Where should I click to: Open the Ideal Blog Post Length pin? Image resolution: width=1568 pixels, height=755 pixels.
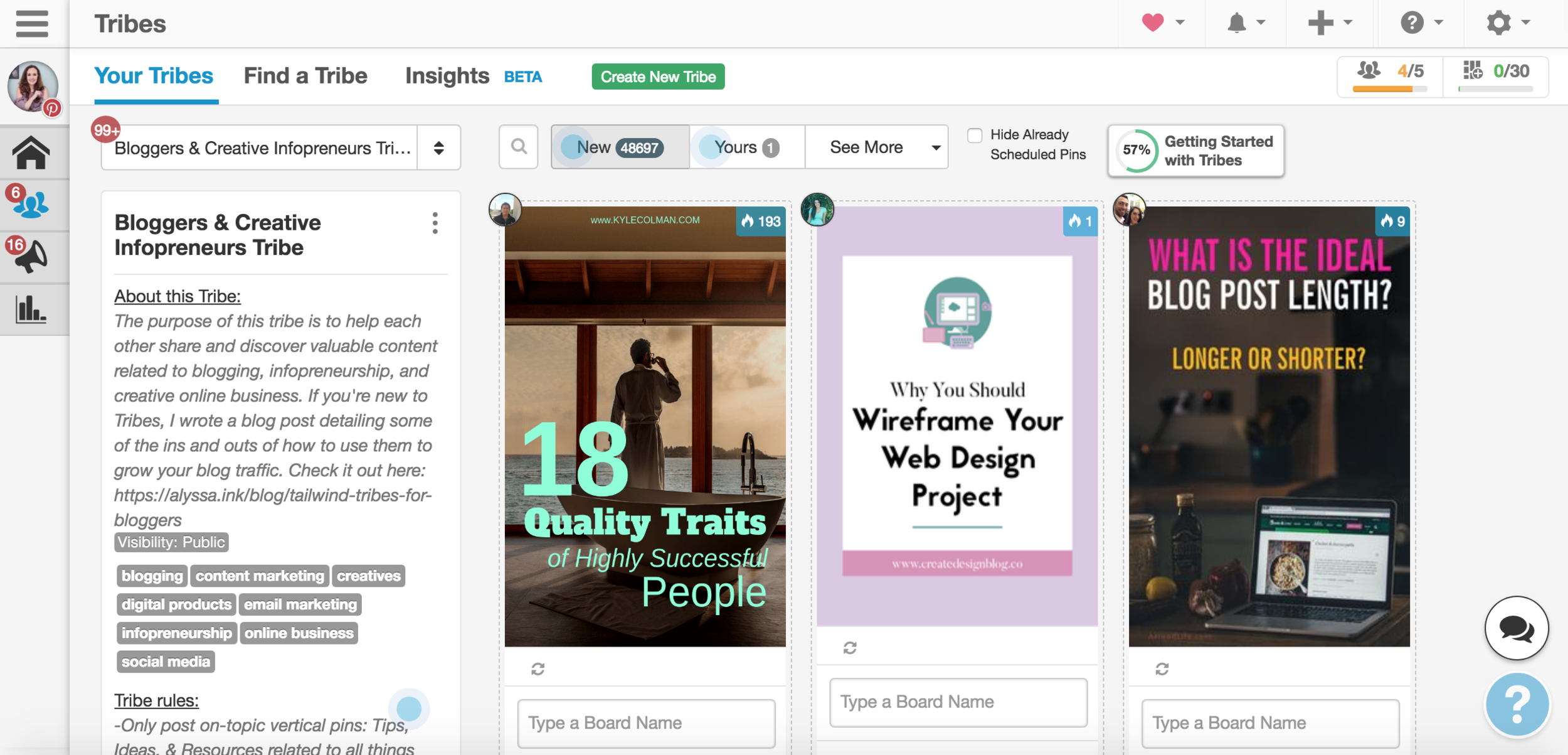[1269, 427]
